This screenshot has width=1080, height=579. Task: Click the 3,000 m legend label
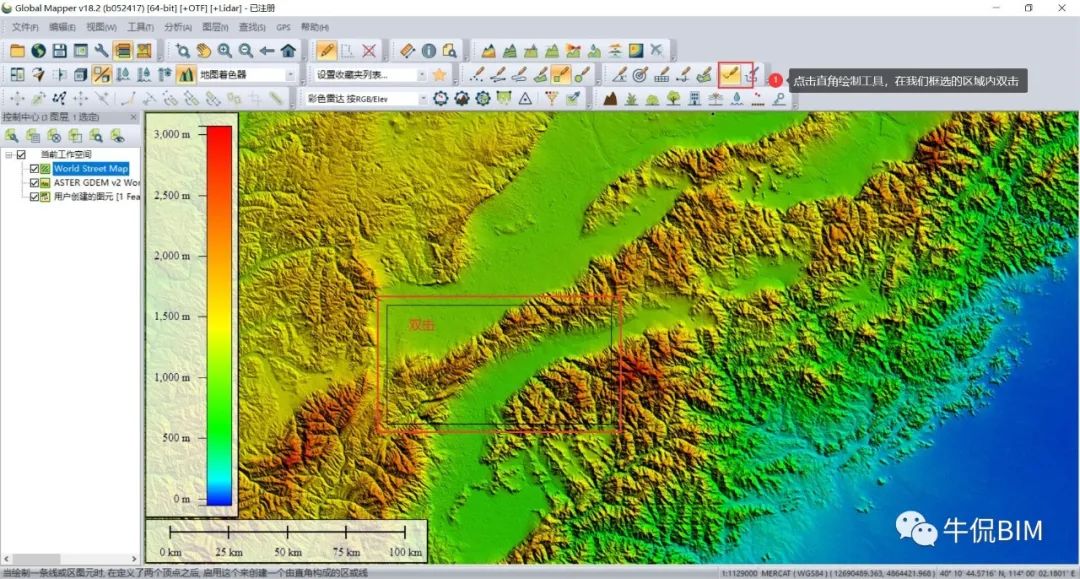click(172, 134)
